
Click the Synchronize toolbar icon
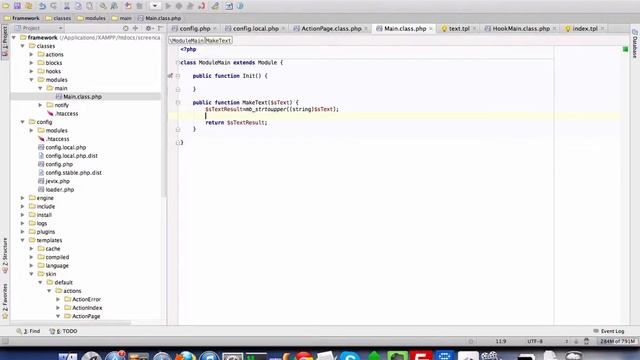point(29,6)
